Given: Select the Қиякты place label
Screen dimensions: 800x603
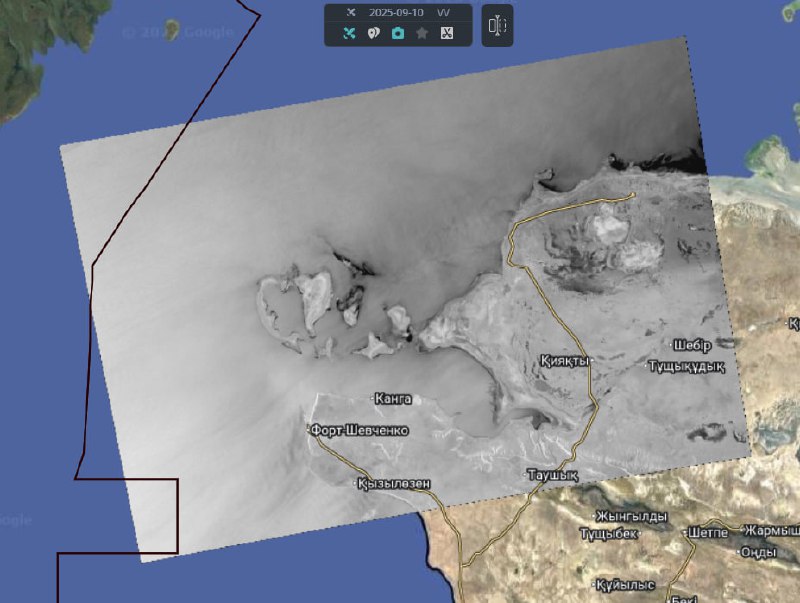Looking at the screenshot, I should [x=564, y=360].
